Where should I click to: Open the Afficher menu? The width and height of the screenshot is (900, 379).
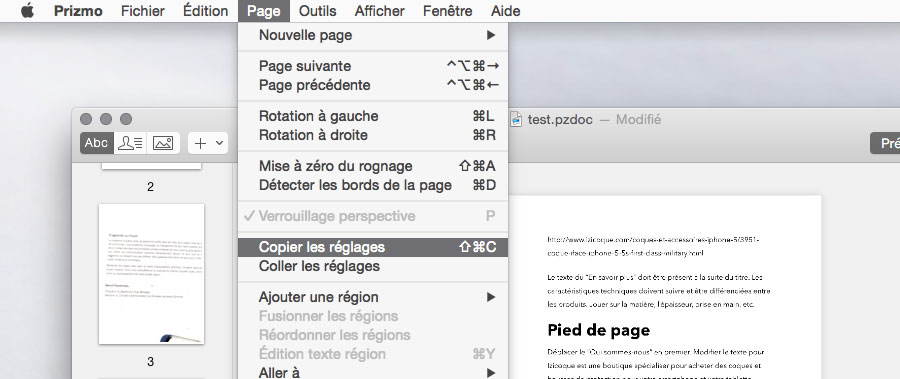pyautogui.click(x=379, y=10)
